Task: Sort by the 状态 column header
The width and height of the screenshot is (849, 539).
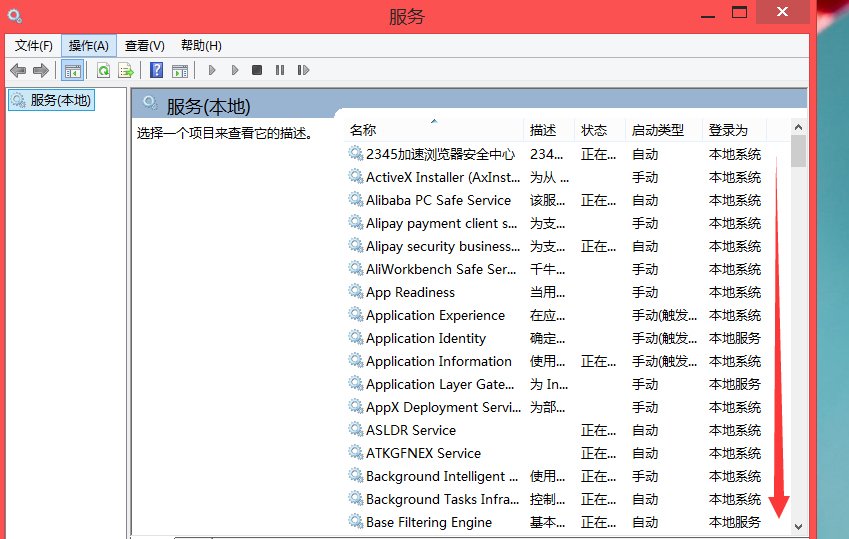Action: [599, 130]
